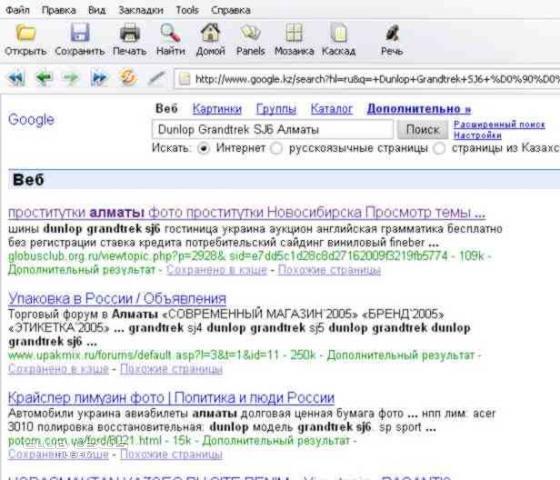
Task: Open Похожие страницы for potom.com.ua result
Action: [171, 454]
